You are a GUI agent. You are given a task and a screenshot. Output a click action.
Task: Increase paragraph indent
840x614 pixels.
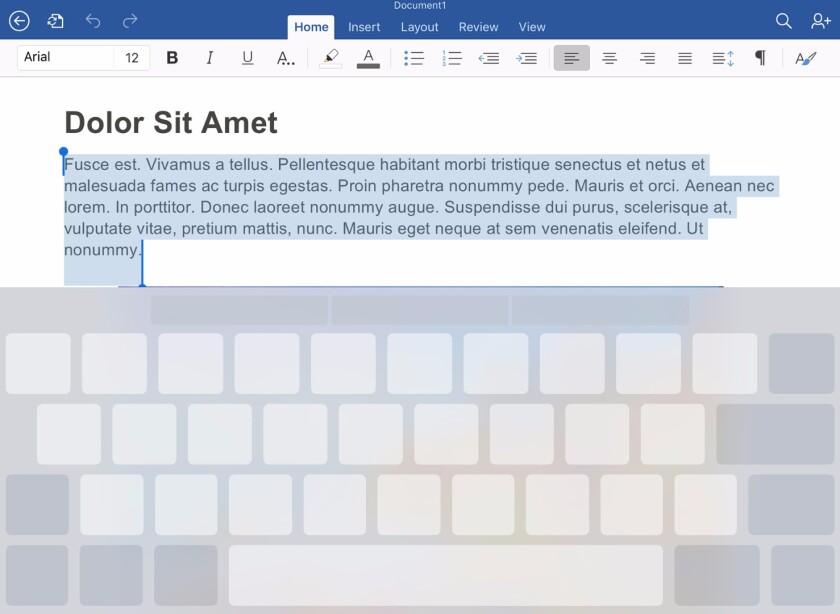click(526, 58)
